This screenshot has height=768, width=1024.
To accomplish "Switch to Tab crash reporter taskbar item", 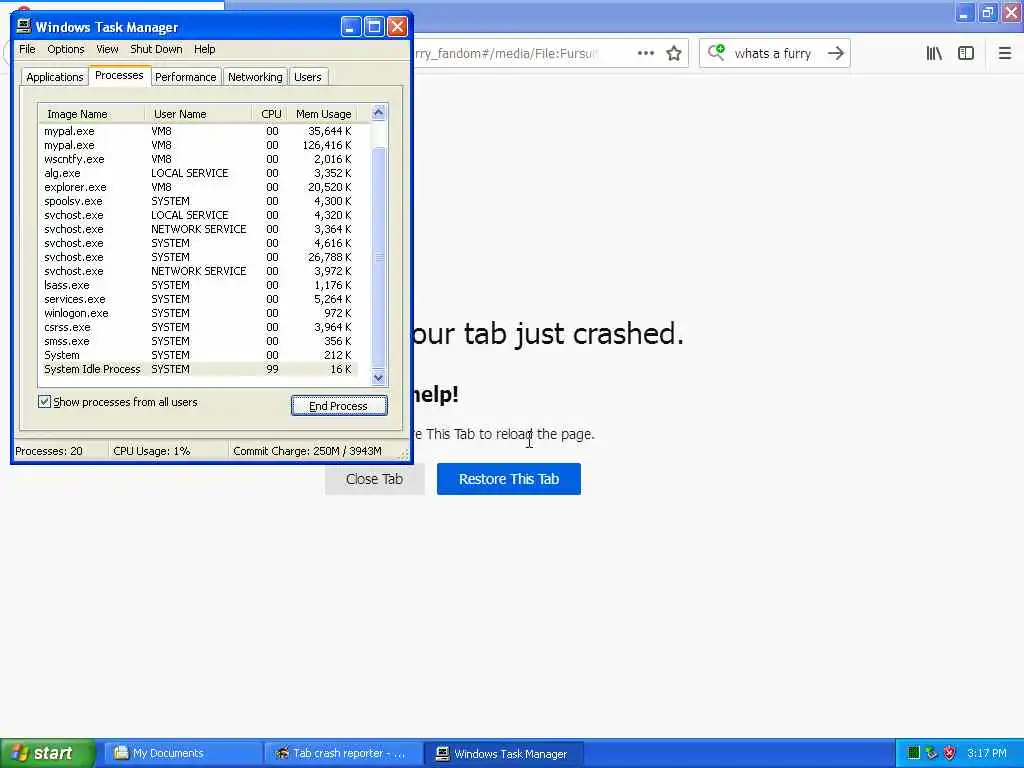I will pyautogui.click(x=342, y=753).
